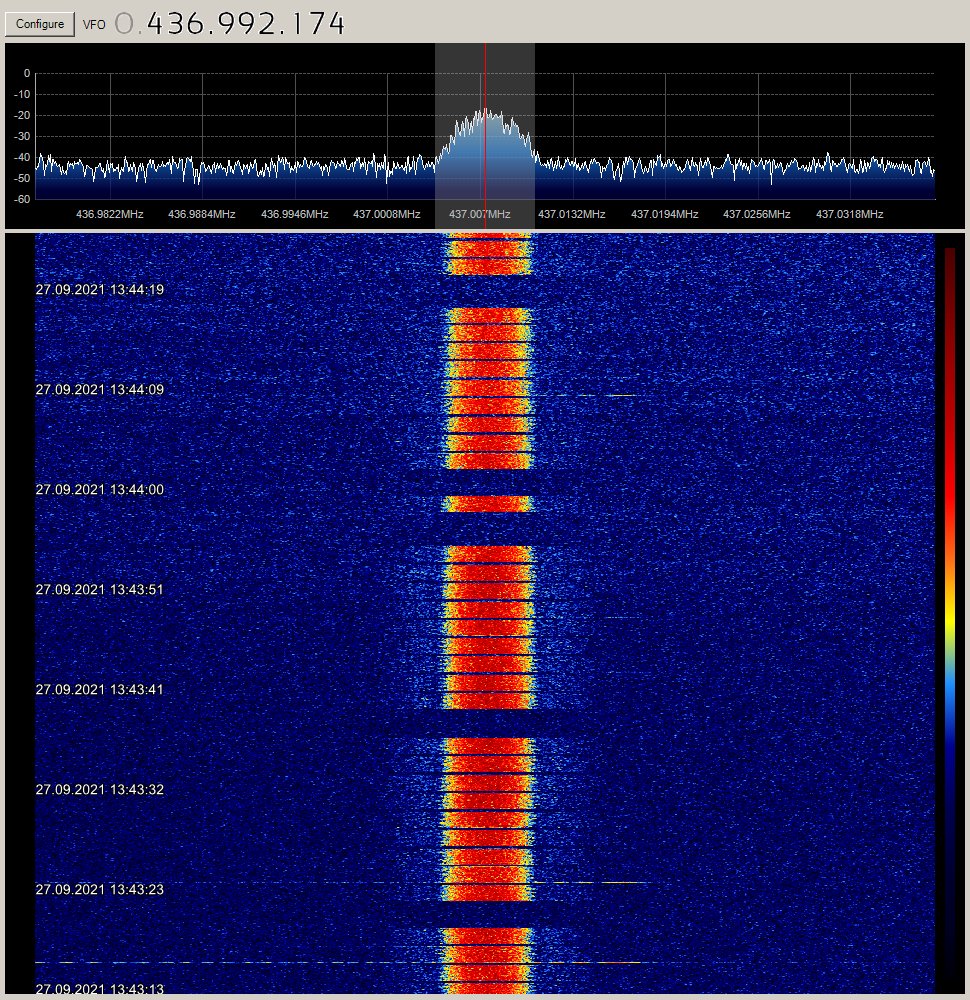The width and height of the screenshot is (970, 1000).
Task: Click the 13:43:51 waterfall timestamp
Action: tap(99, 590)
